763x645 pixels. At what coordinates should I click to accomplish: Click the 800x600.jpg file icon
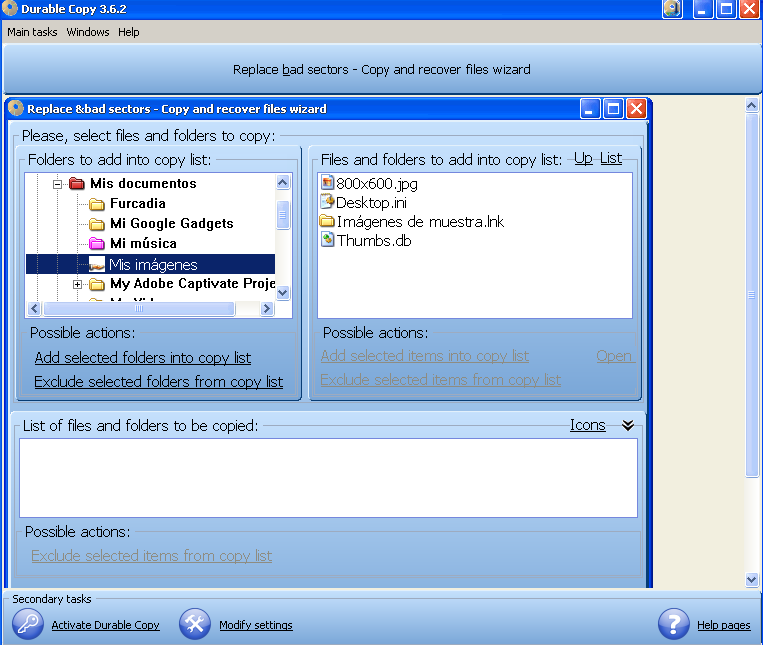(327, 183)
